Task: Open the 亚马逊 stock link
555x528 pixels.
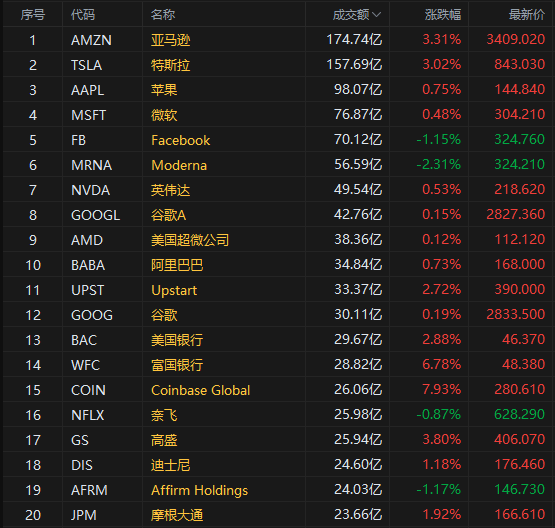Action: (171, 40)
